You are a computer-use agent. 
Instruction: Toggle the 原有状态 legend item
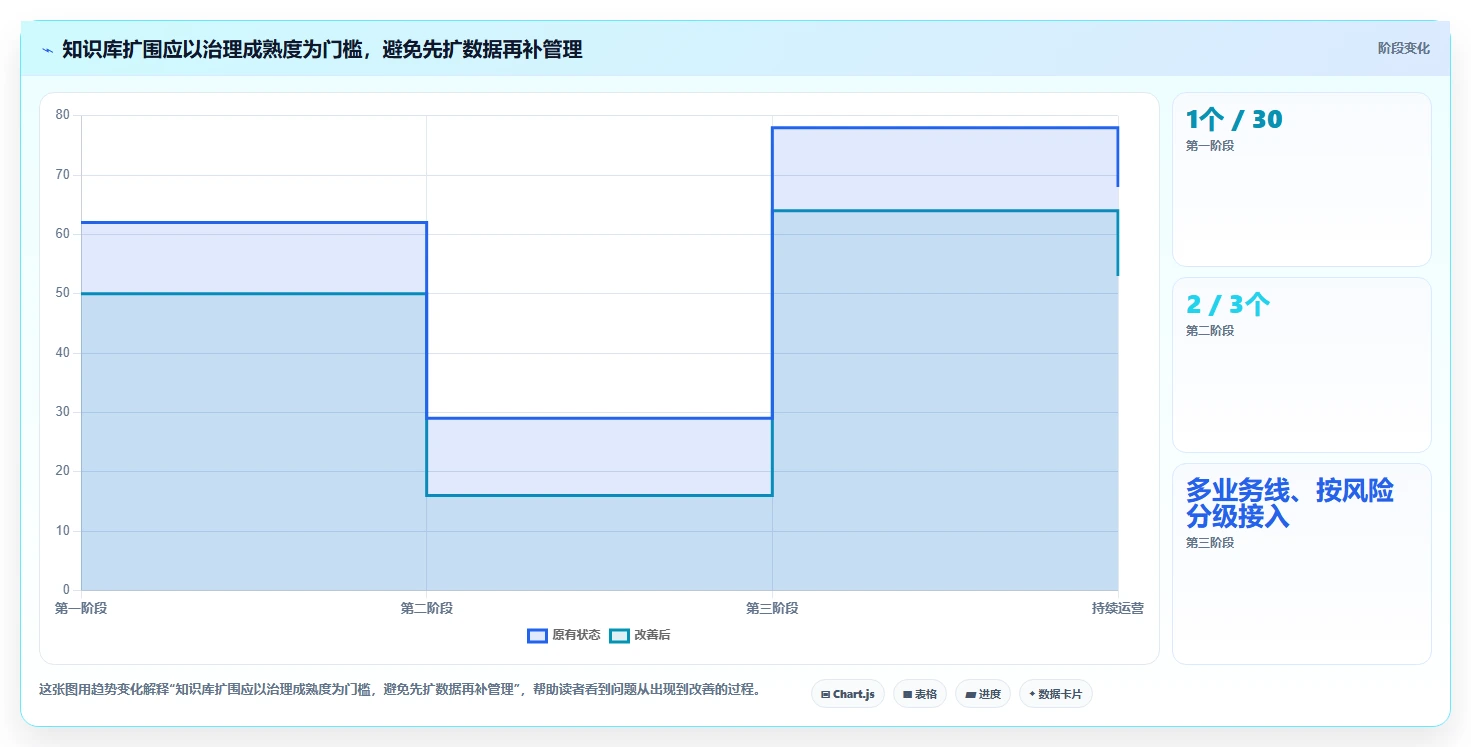(564, 635)
